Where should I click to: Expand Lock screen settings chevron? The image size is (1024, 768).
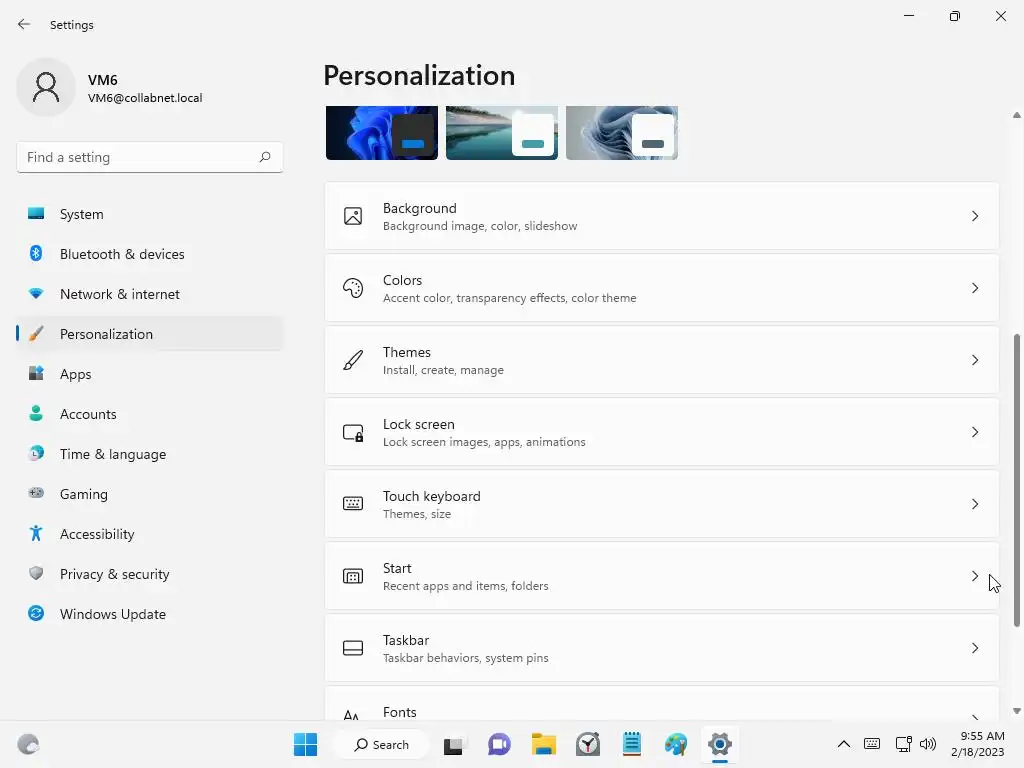pyautogui.click(x=974, y=432)
